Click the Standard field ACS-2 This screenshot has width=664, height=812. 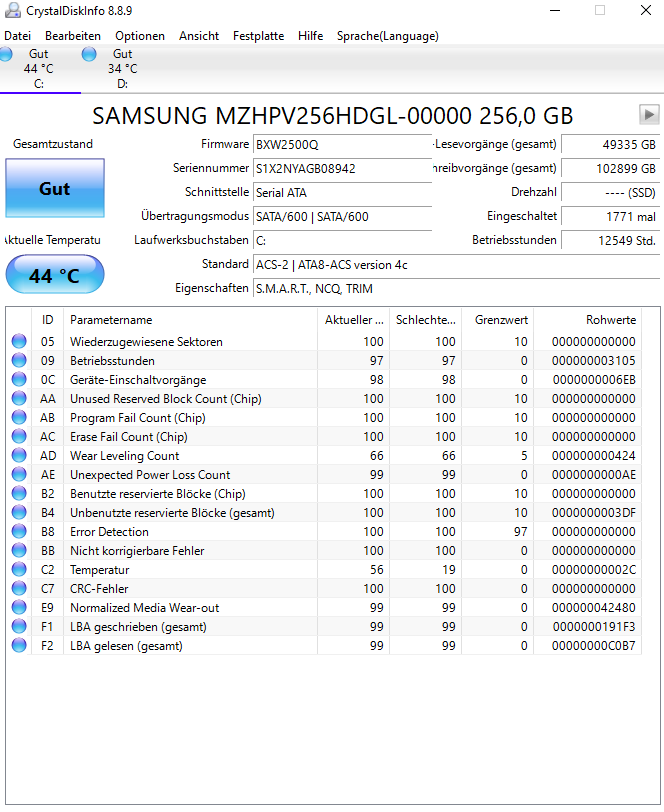456,265
